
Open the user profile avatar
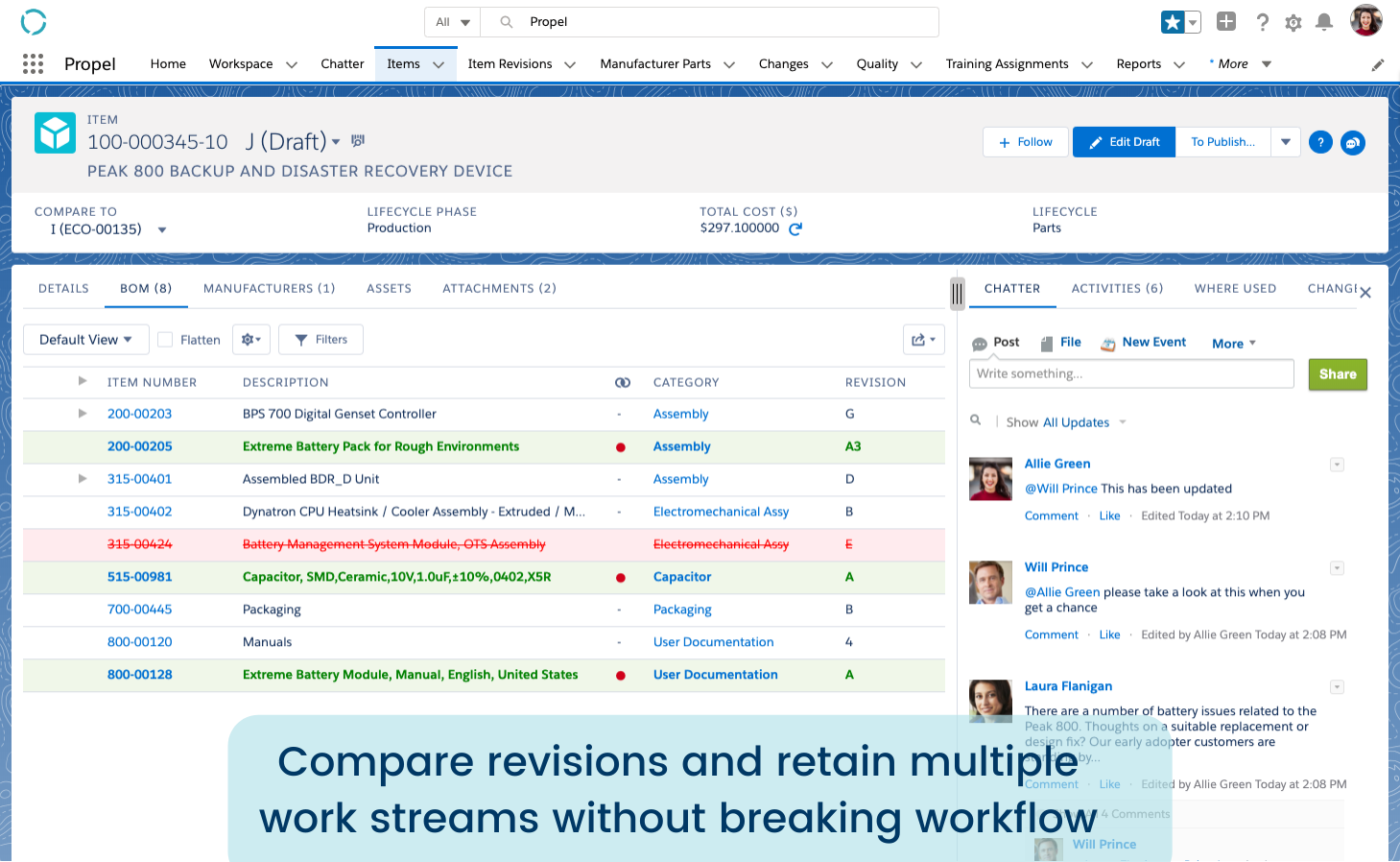point(1365,20)
